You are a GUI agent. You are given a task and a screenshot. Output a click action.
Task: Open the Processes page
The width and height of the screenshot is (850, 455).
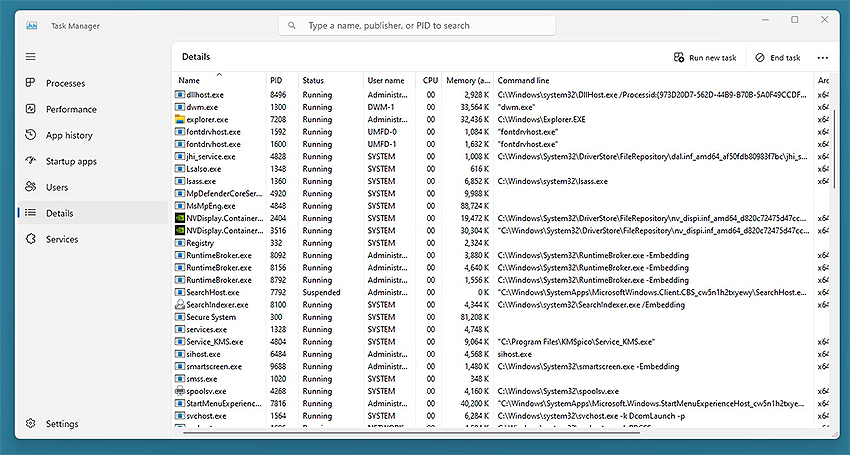pyautogui.click(x=93, y=83)
